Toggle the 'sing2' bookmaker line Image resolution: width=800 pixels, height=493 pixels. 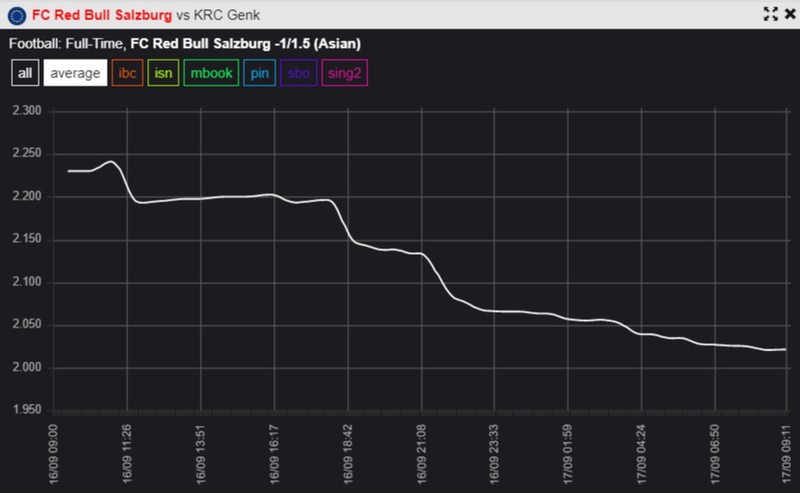point(344,73)
